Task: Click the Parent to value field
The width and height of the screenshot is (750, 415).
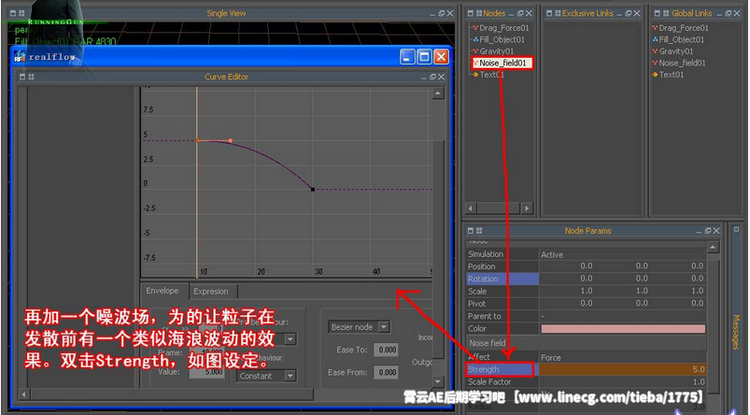Action: [x=622, y=316]
